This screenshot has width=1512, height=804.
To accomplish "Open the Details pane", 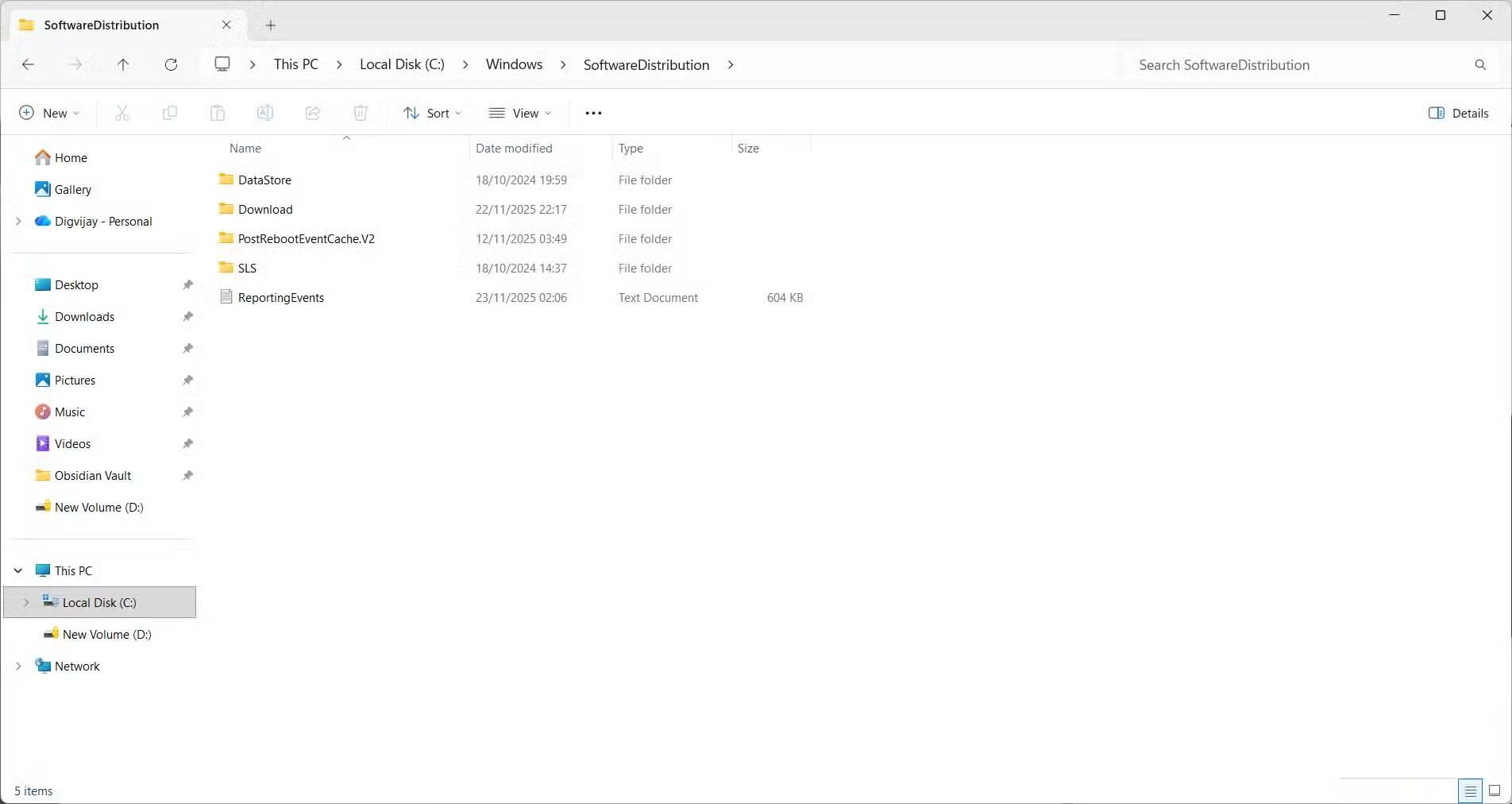I will (1458, 113).
